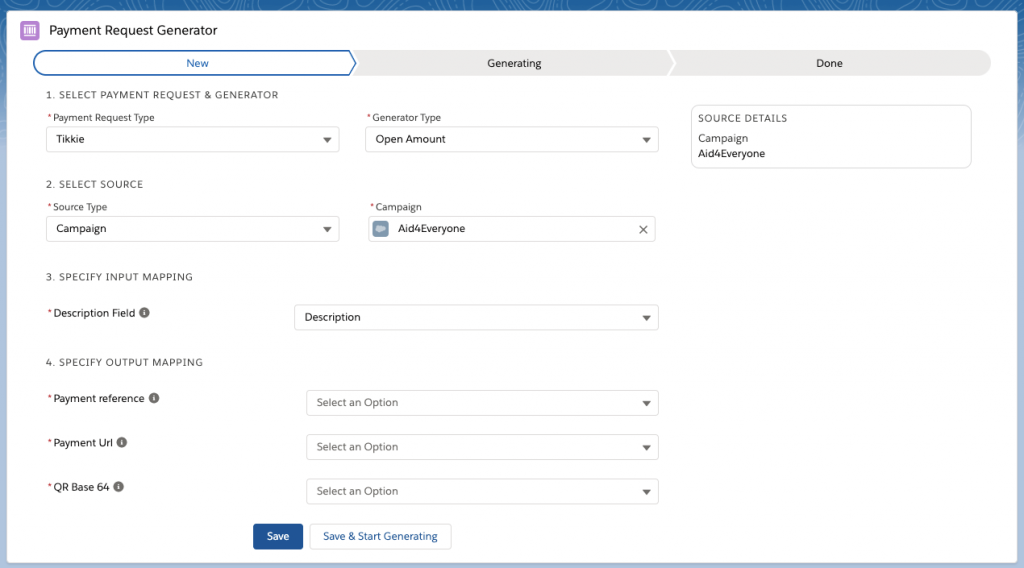
Task: Expand the Payment Url output dropdown
Action: (x=482, y=447)
